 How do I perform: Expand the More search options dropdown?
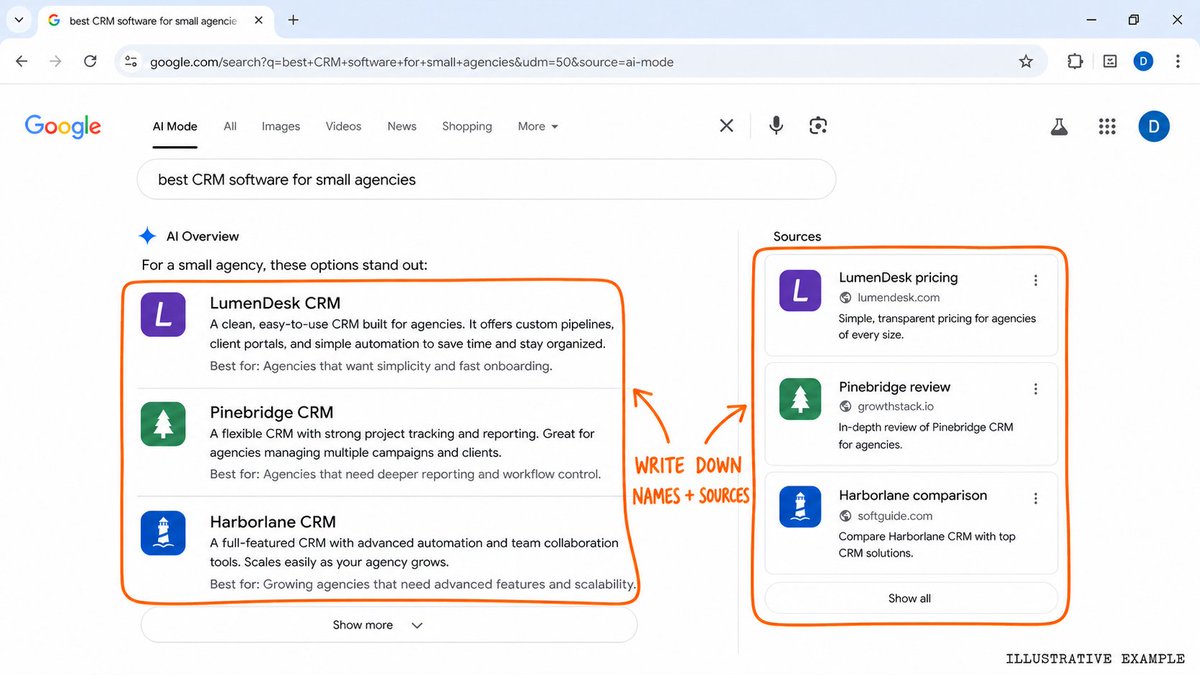[x=538, y=127]
